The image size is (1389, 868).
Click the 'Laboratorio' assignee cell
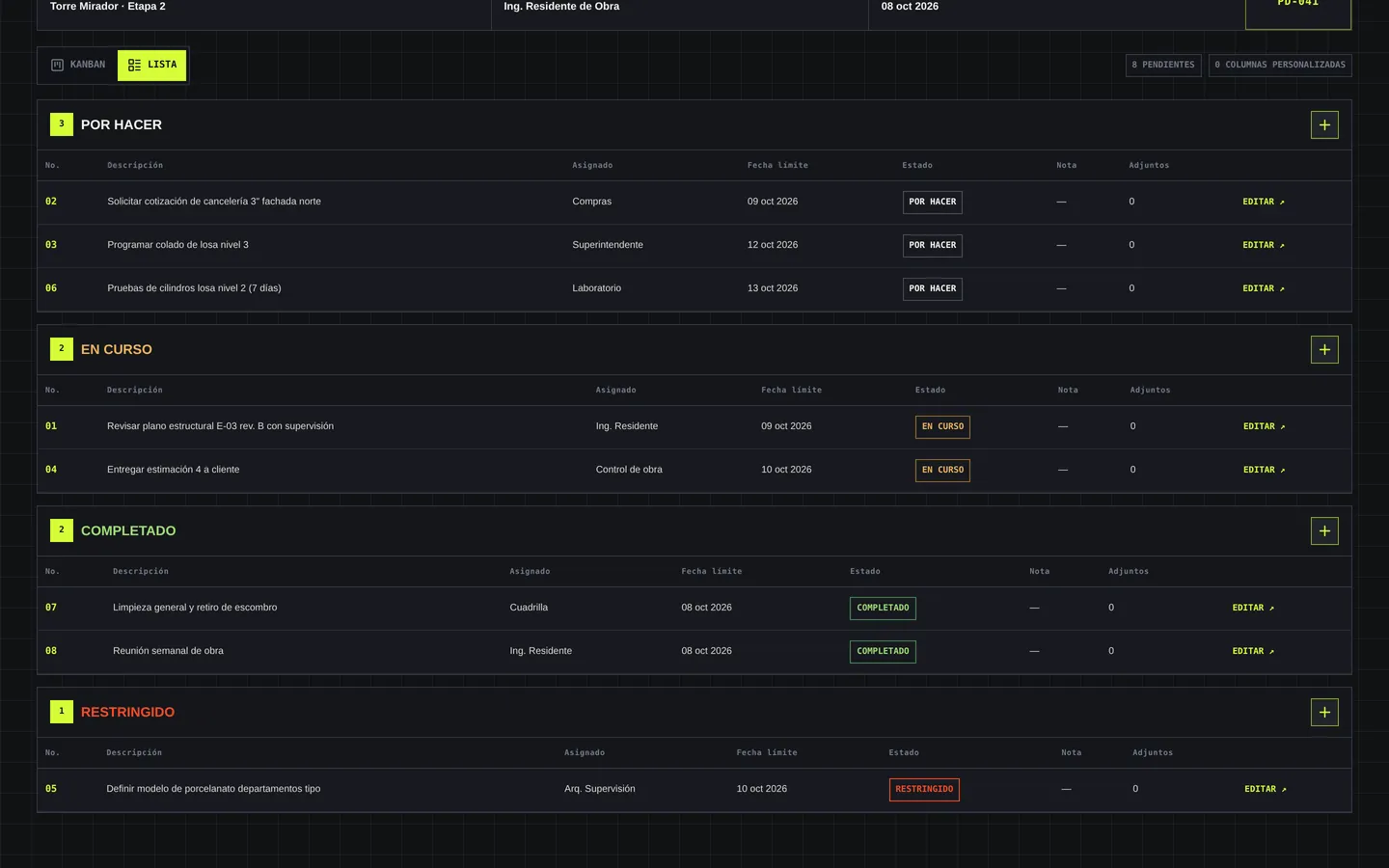(x=597, y=288)
